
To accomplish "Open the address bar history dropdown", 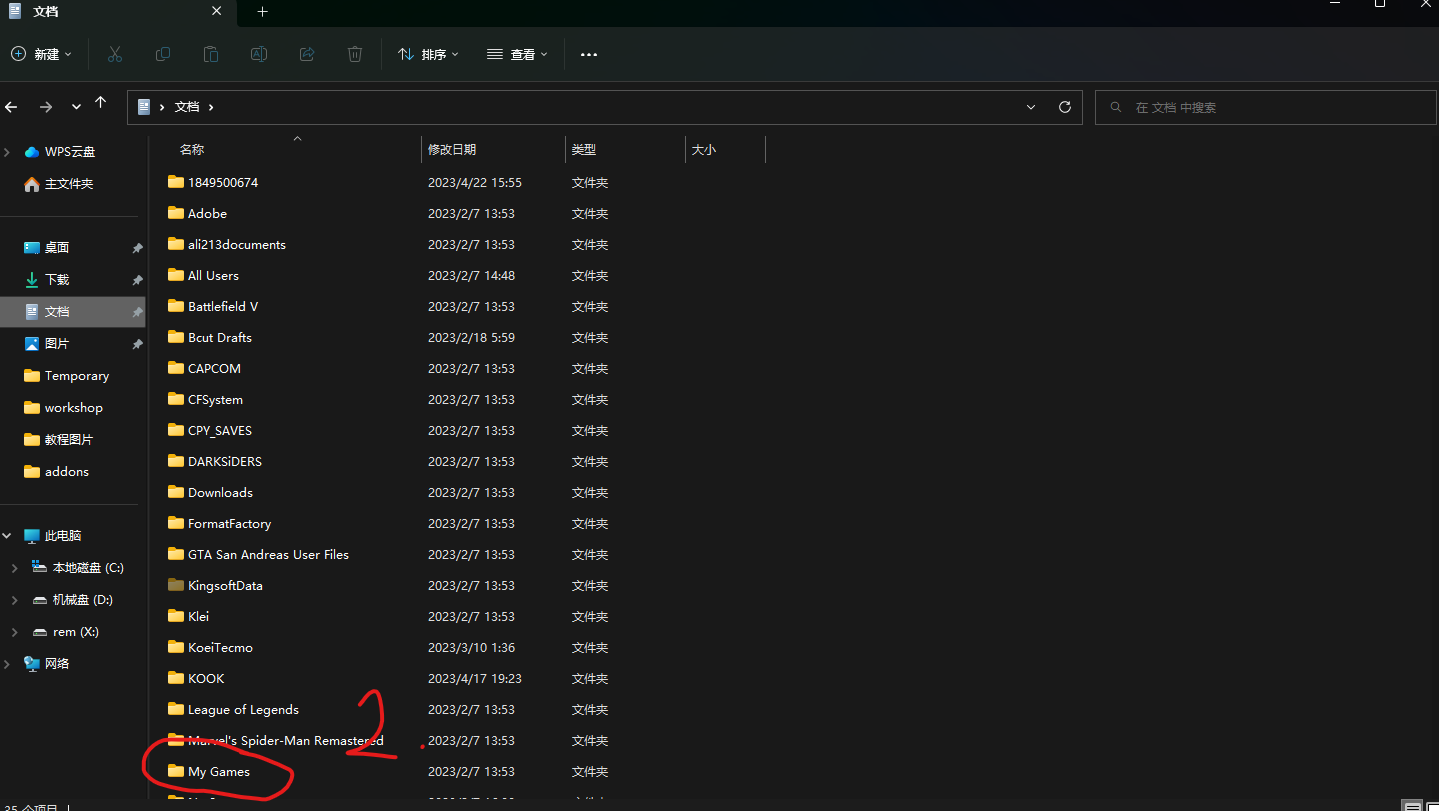I will [1031, 107].
